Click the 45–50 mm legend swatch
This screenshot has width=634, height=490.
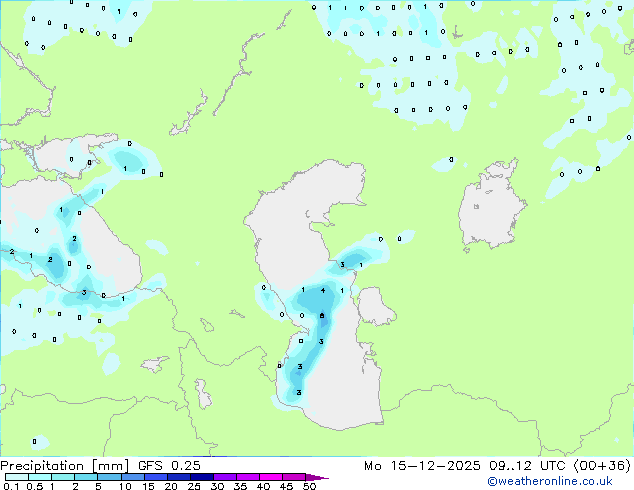tap(294, 477)
